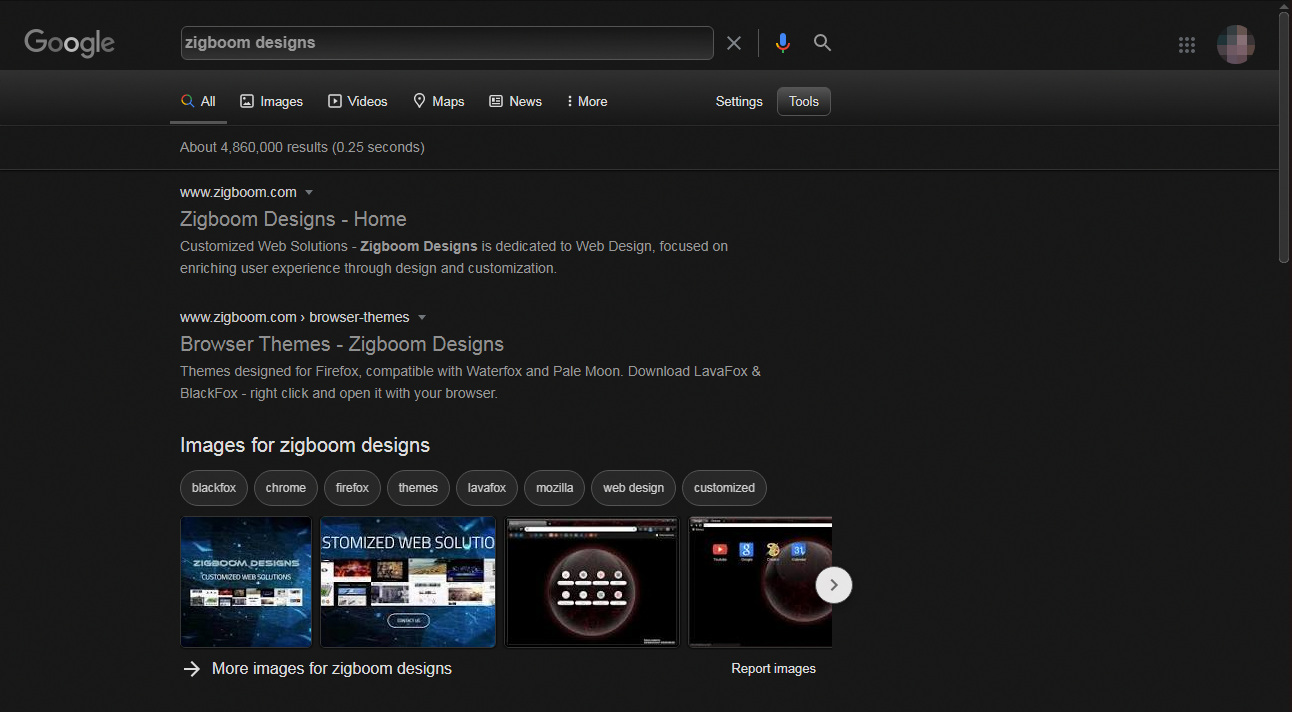
Task: Open Browser Themes - Zigboom Designs result
Action: pos(342,344)
